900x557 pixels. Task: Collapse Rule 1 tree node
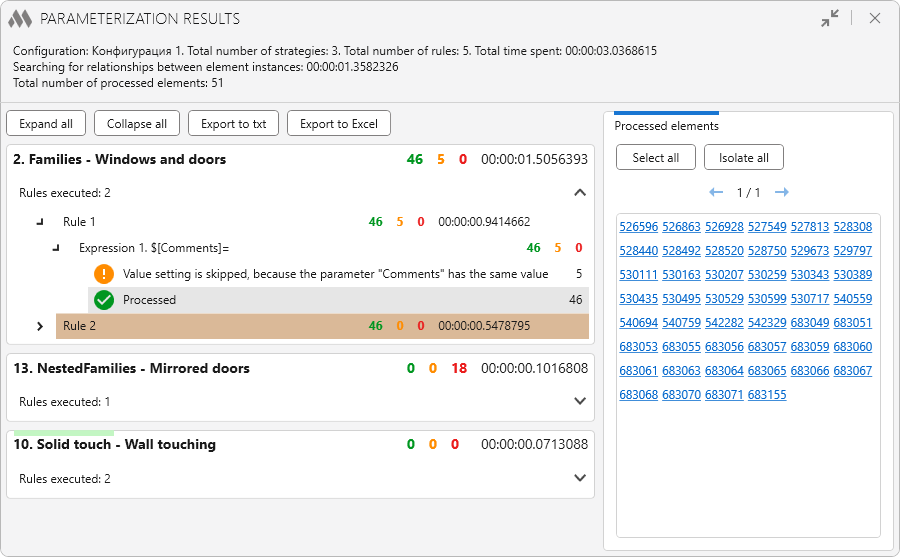[x=40, y=222]
